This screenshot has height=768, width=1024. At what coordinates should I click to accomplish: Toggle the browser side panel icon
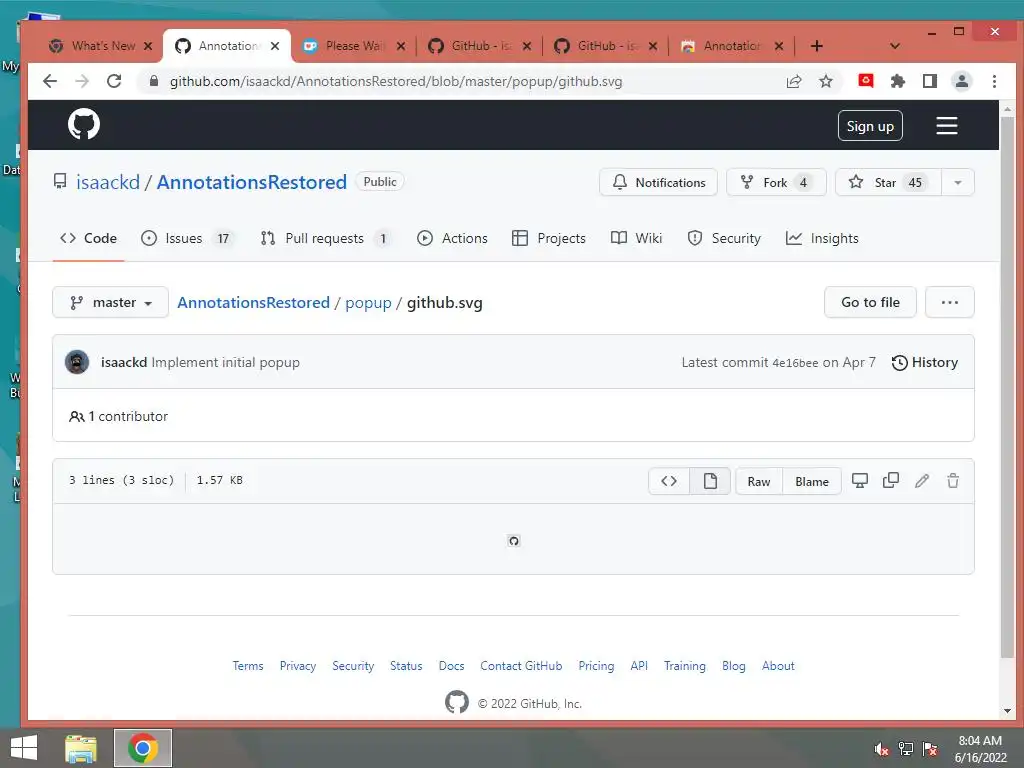click(x=929, y=81)
